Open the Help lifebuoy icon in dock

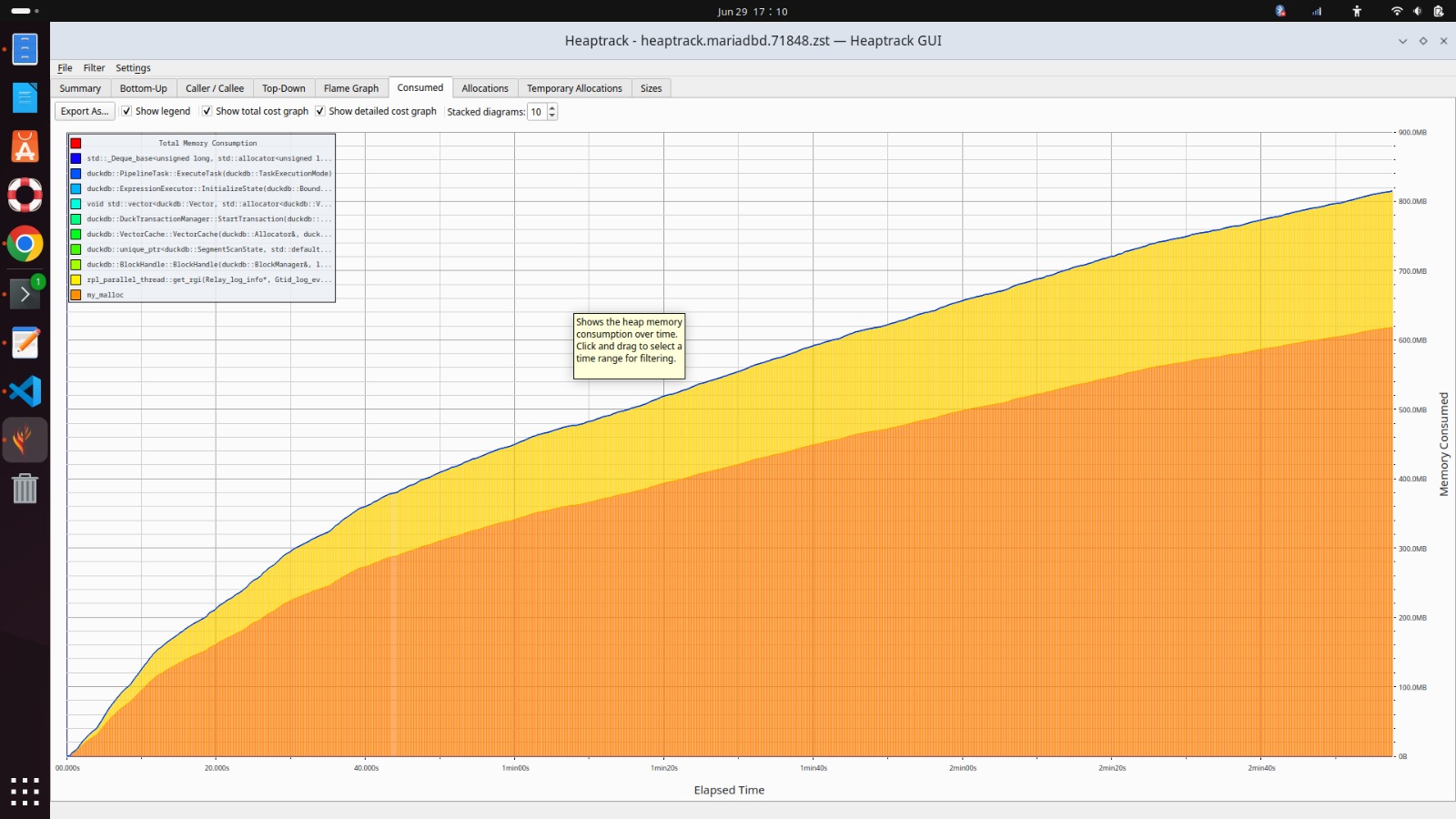point(25,195)
